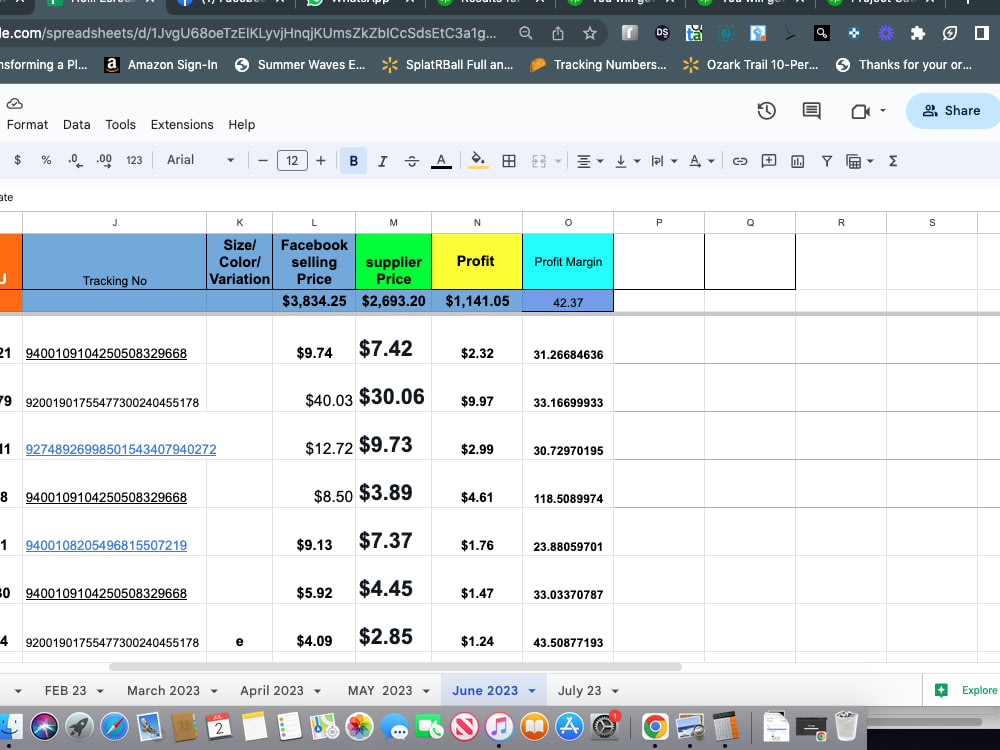Open Safari from the Dock
1000x750 pixels.
click(114, 726)
